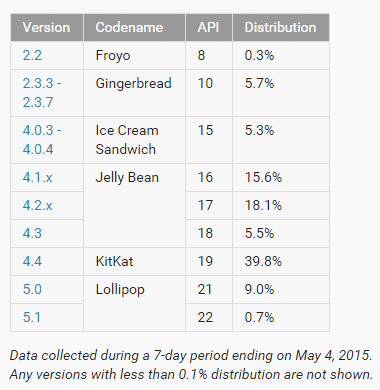Select the Gingerbread codename cell
Image resolution: width=380 pixels, height=390 pixels.
click(x=134, y=93)
